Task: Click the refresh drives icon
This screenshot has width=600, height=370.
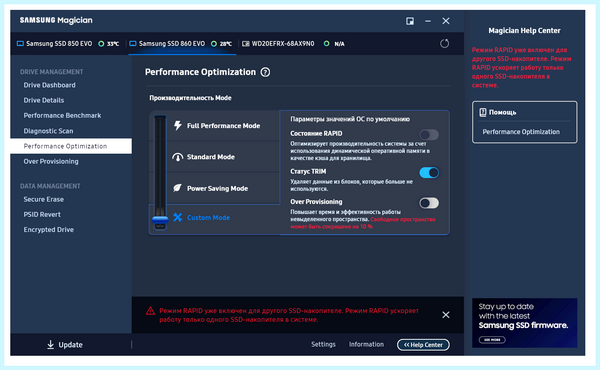Action: tap(444, 44)
